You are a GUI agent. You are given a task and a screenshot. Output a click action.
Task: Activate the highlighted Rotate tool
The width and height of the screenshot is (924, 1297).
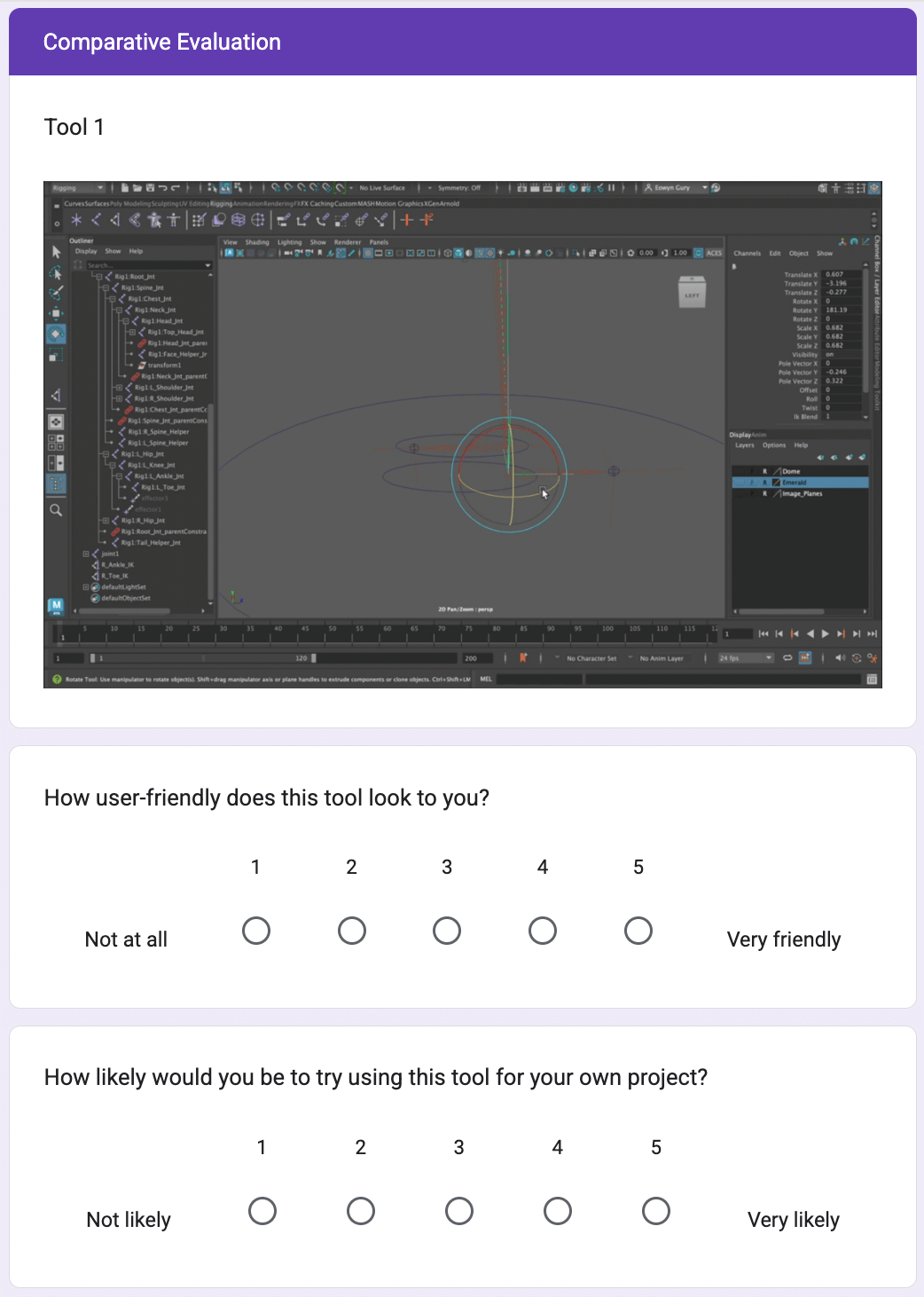tap(55, 334)
